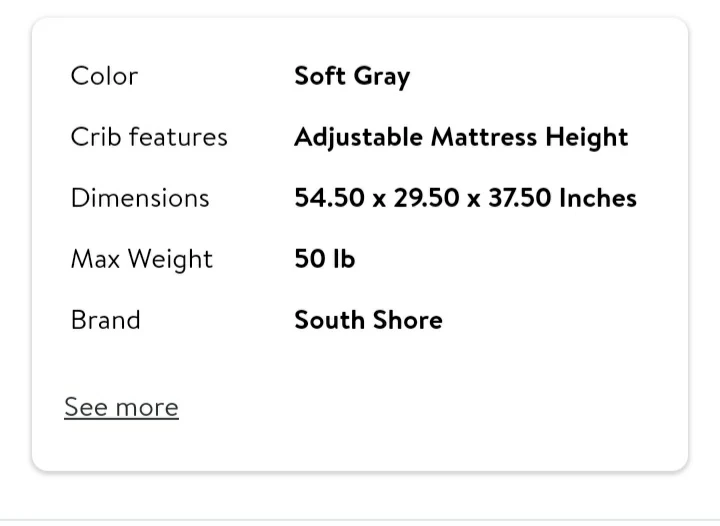Viewport: 720px width, 526px height.
Task: Select the South Shore brand value
Action: pos(368,320)
